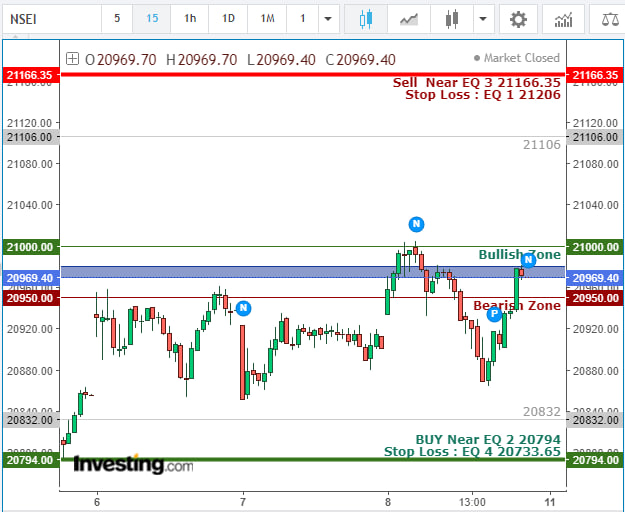
Task: Click the gray 20832 level text in chart
Action: (542, 412)
